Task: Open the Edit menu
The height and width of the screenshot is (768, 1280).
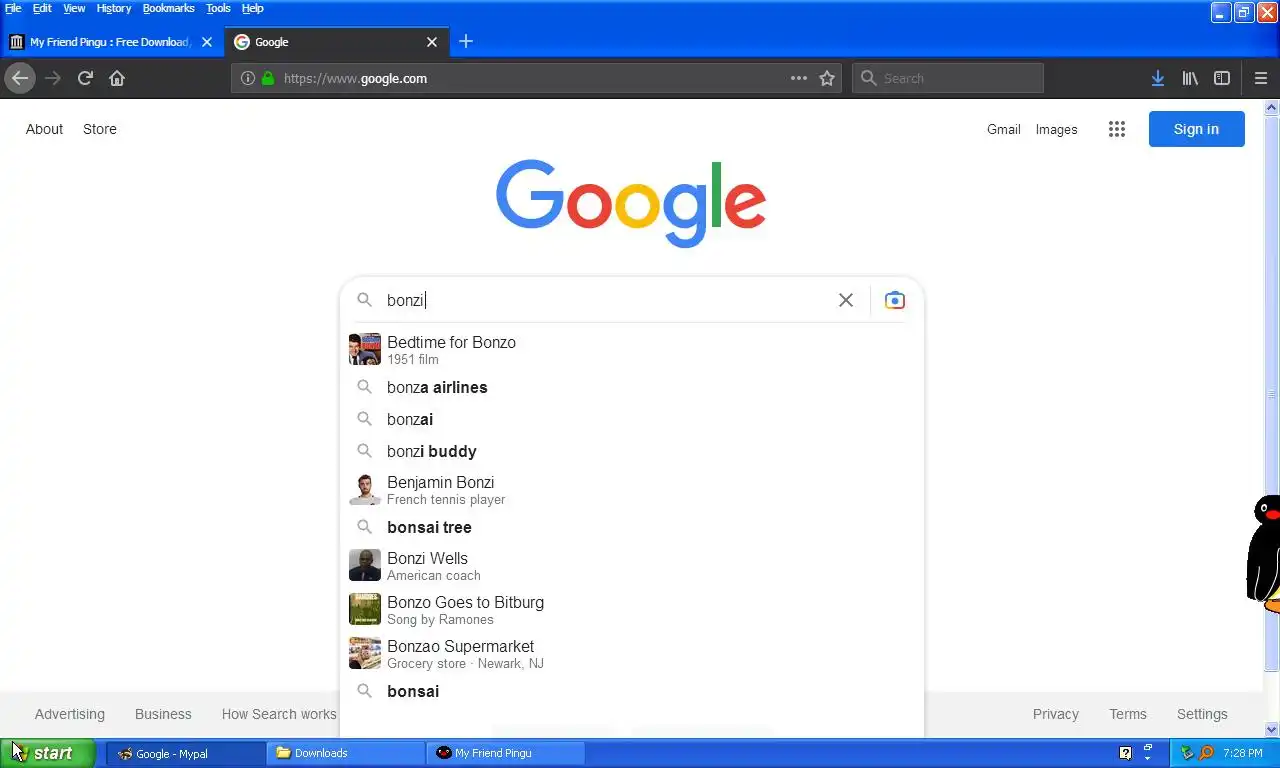Action: pos(42,8)
